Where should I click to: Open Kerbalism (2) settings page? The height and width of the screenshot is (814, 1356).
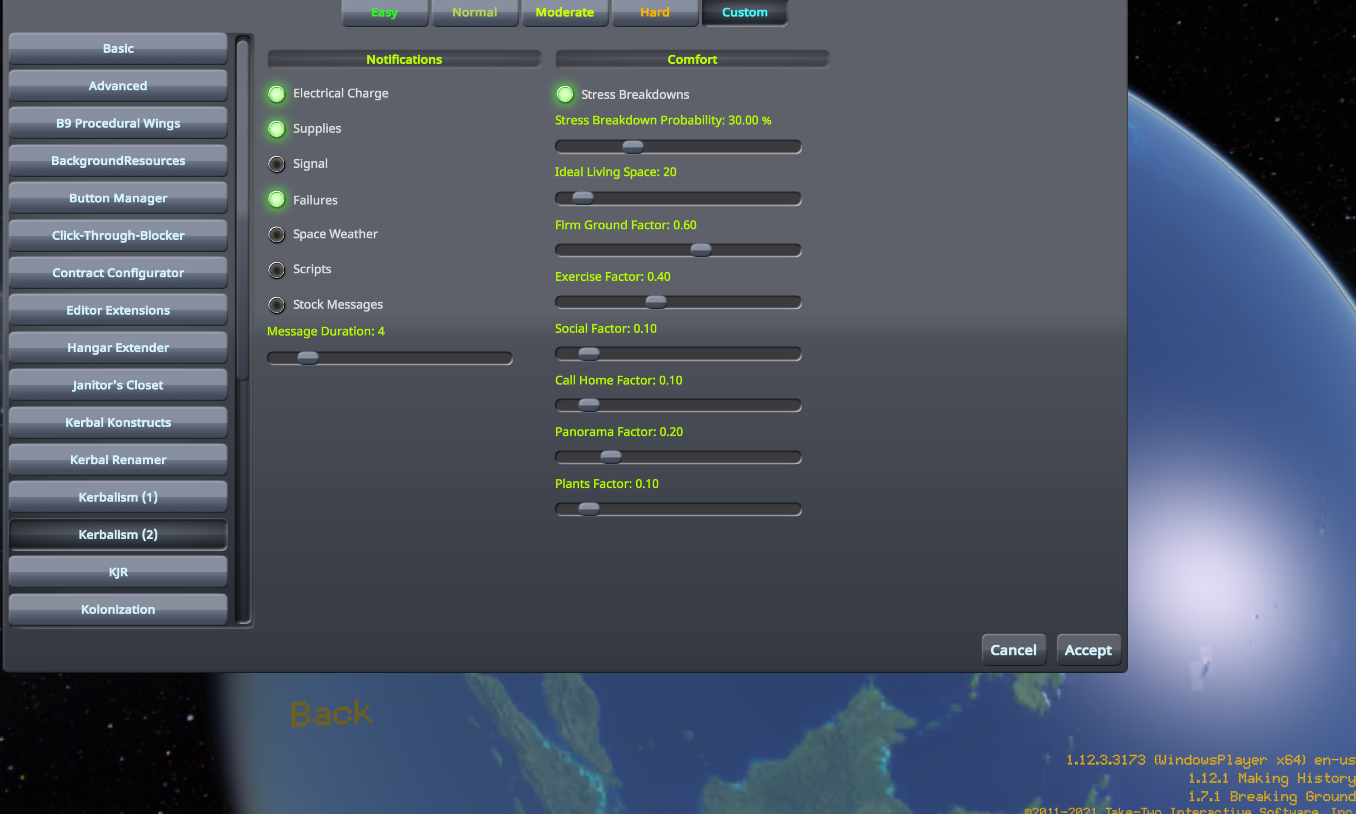pos(118,535)
